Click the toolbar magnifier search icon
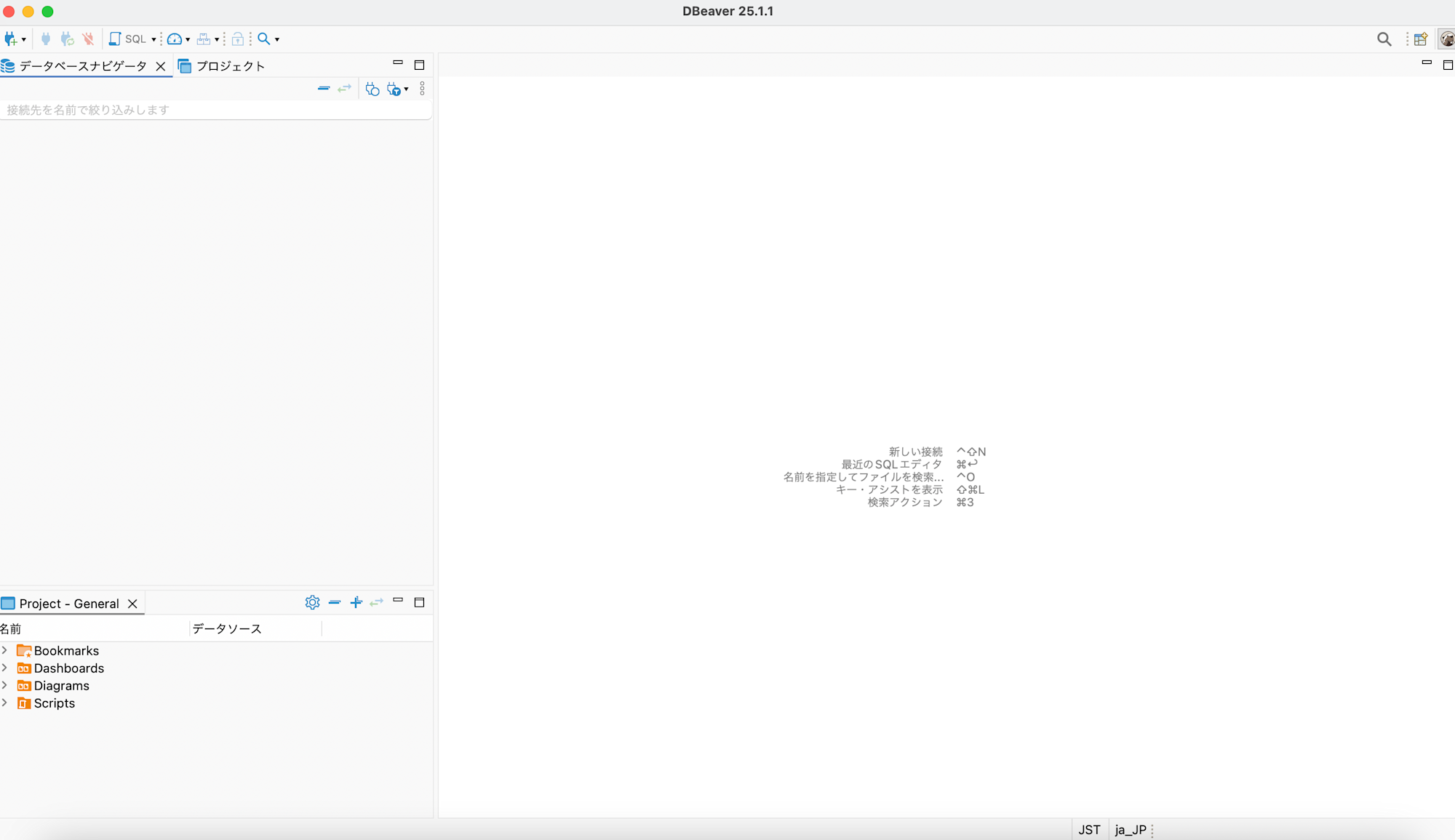 264,39
